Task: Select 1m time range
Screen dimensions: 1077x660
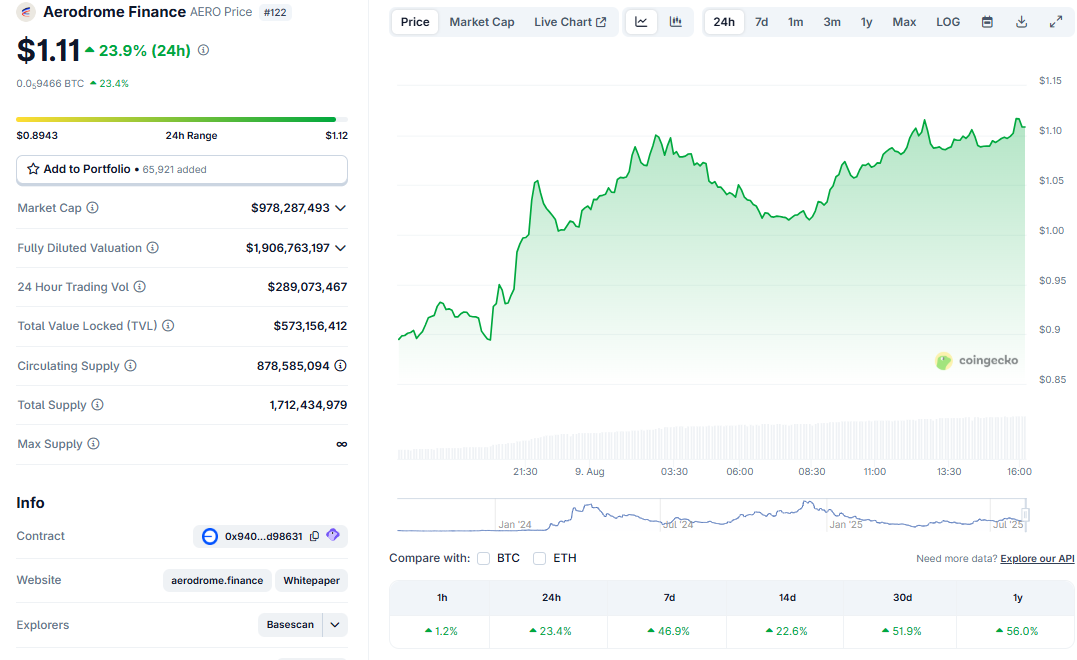Action: (795, 22)
